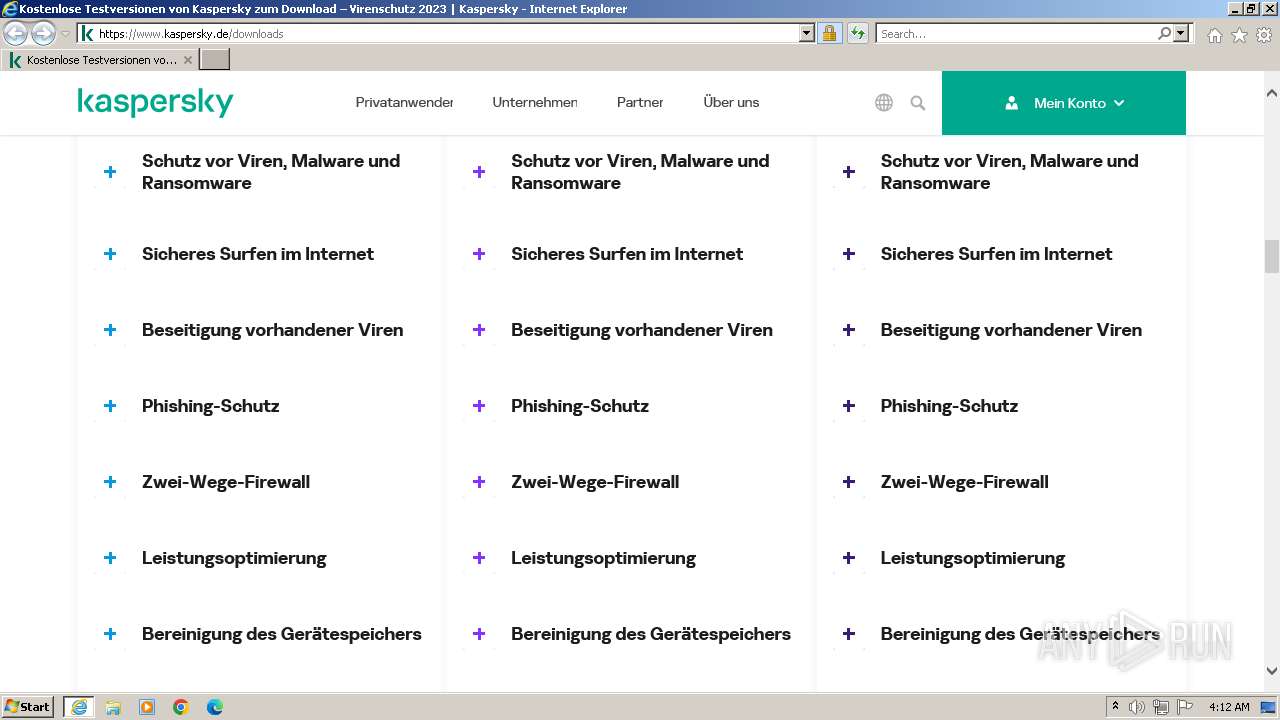Screen dimensions: 1280x720
Task: Click the search magnifier in IE search box
Action: click(1164, 33)
